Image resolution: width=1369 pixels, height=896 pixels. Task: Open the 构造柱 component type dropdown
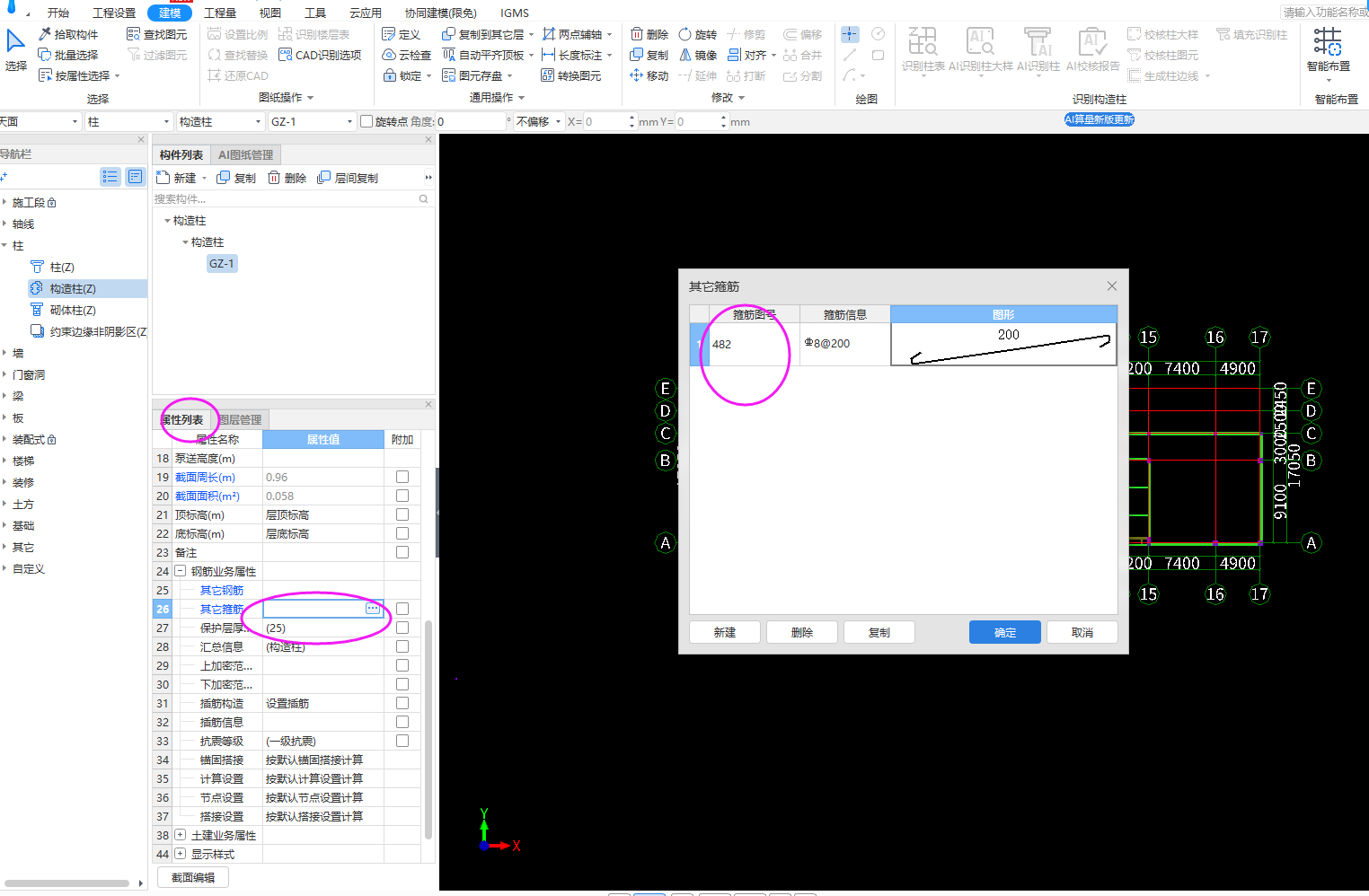pos(219,121)
